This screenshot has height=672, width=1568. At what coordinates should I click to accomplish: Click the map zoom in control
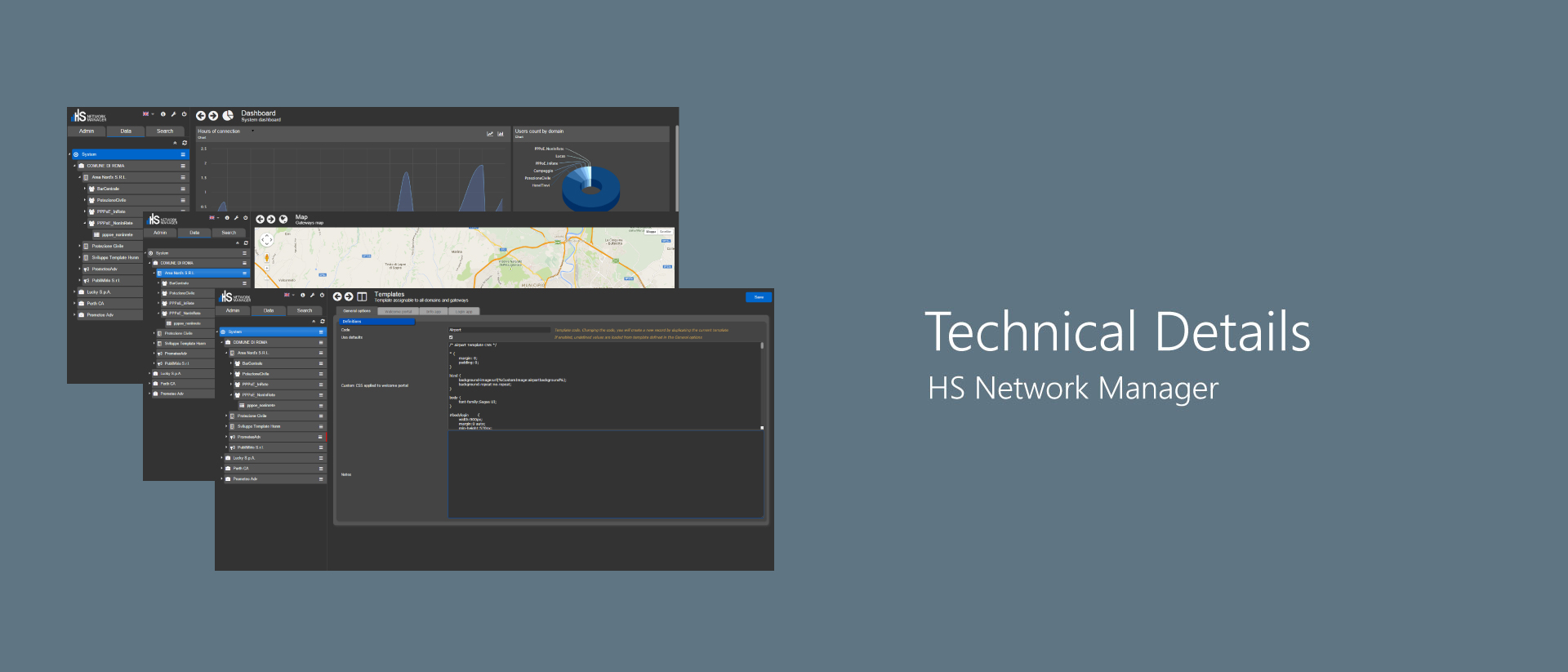(266, 268)
